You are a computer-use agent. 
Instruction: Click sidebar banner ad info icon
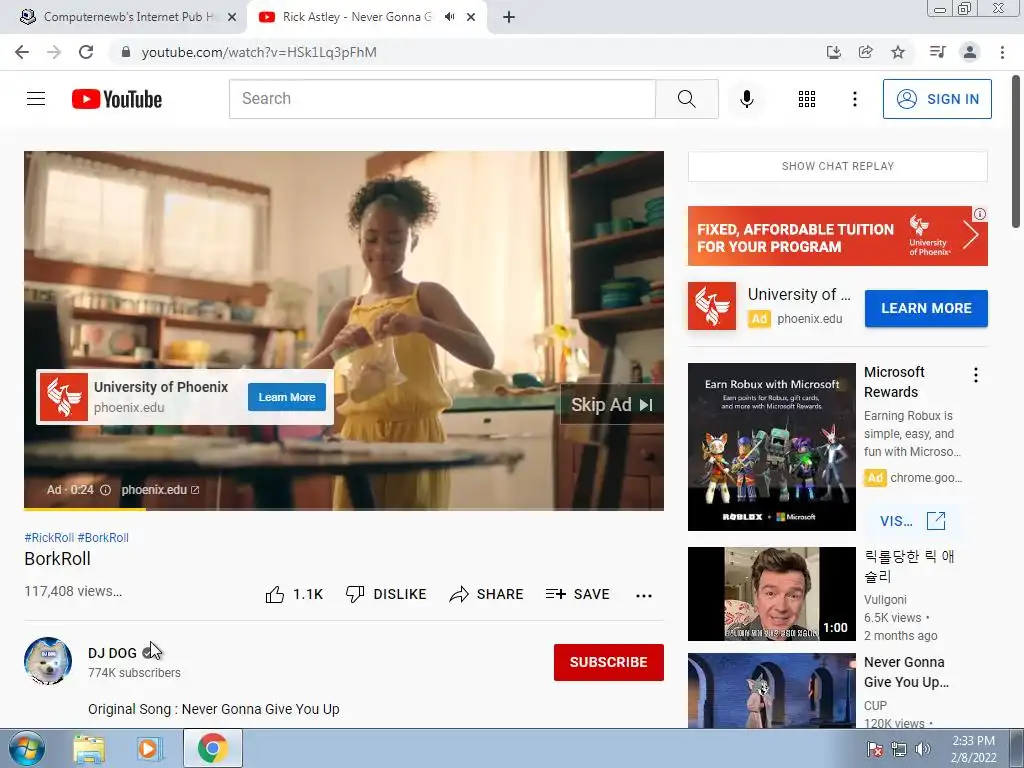pyautogui.click(x=980, y=214)
